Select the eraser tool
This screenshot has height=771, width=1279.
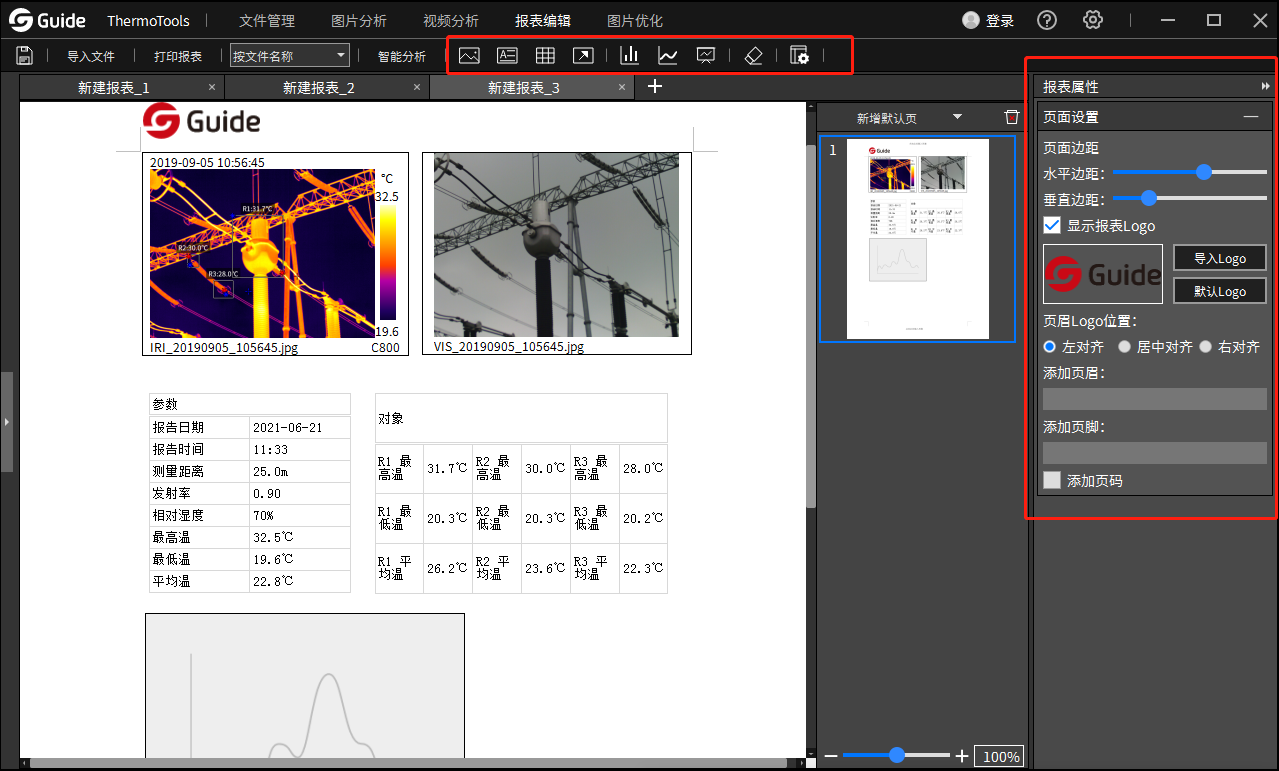point(754,56)
